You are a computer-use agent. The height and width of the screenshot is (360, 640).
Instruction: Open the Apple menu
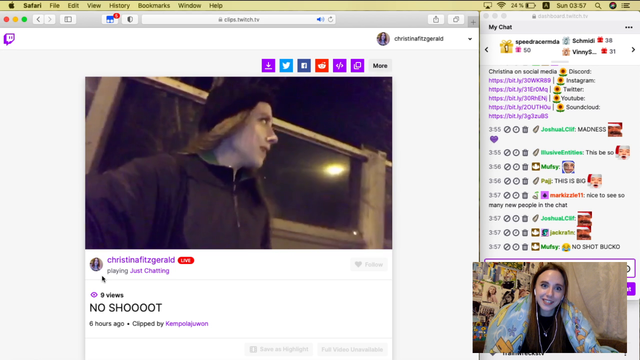11,6
